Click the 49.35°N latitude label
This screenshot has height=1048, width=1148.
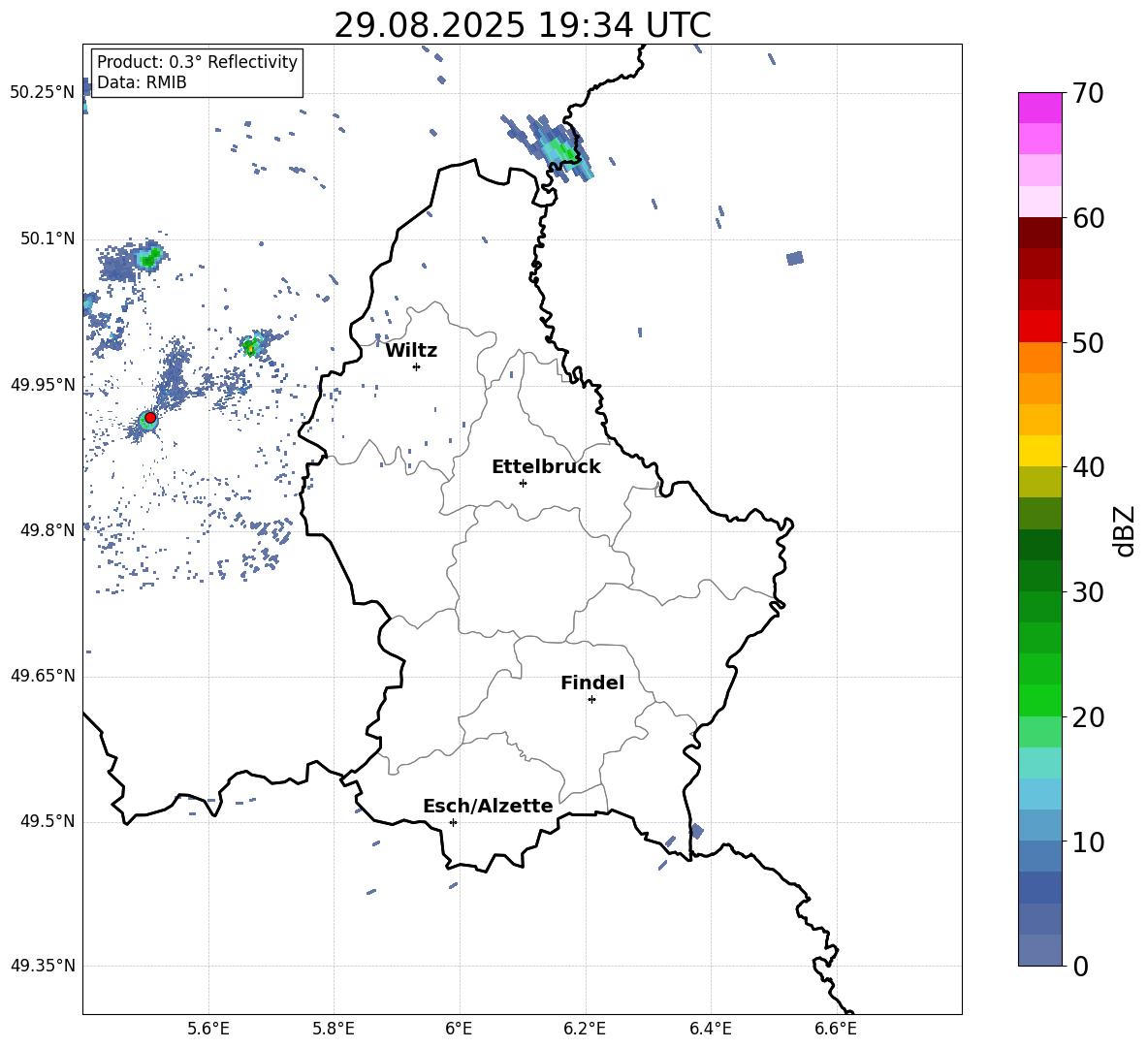click(43, 966)
